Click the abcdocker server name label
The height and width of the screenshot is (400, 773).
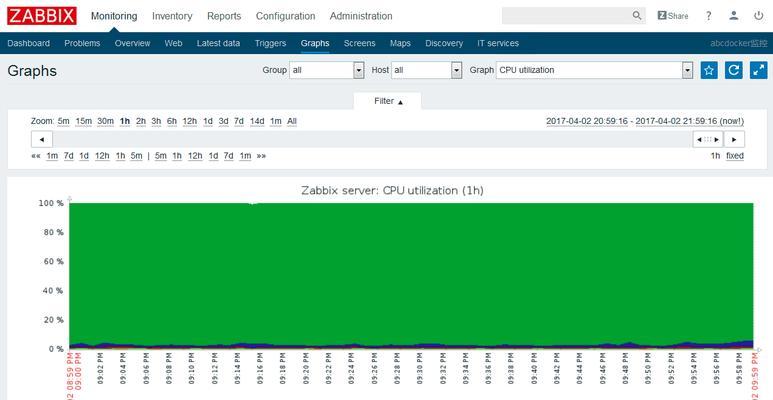tap(738, 43)
